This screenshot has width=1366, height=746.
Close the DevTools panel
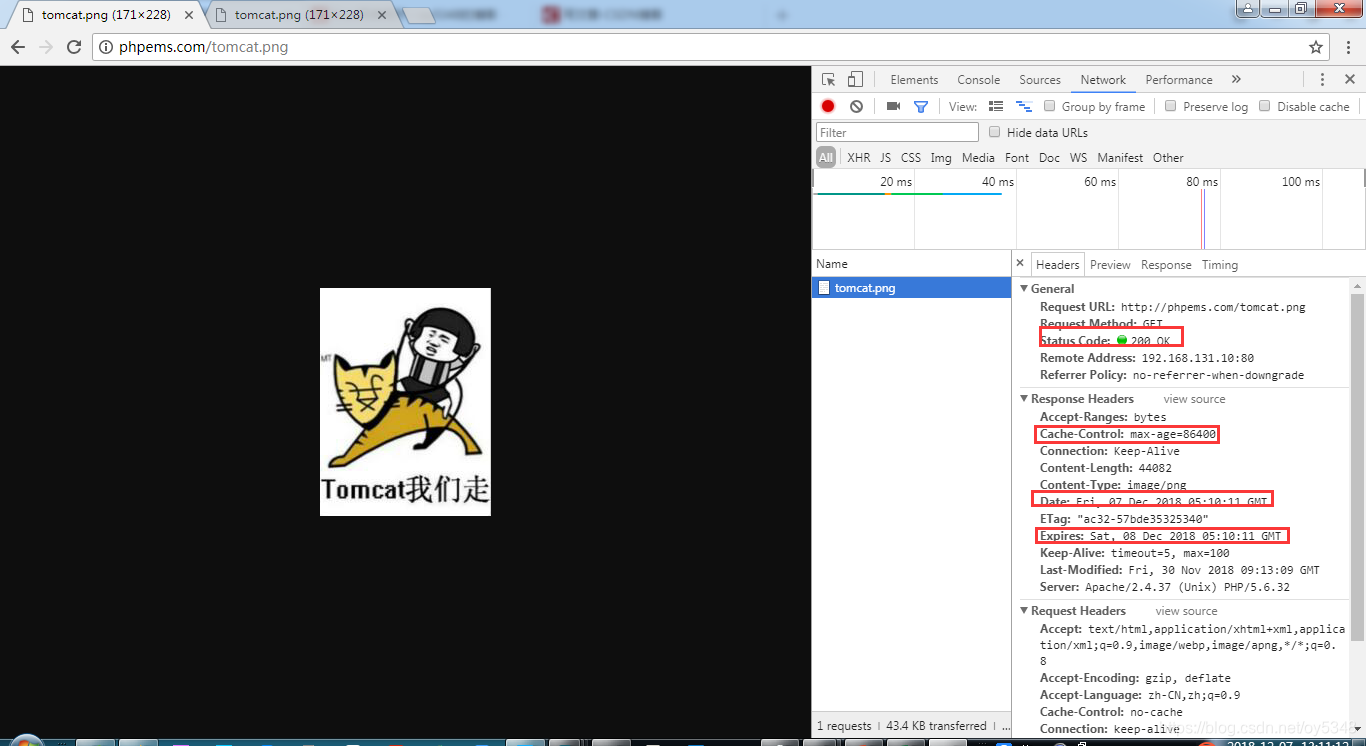click(1349, 80)
